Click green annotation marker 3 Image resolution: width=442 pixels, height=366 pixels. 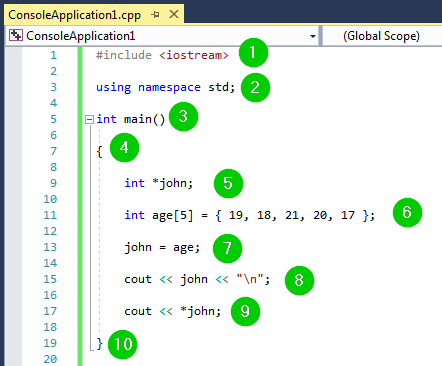point(183,117)
